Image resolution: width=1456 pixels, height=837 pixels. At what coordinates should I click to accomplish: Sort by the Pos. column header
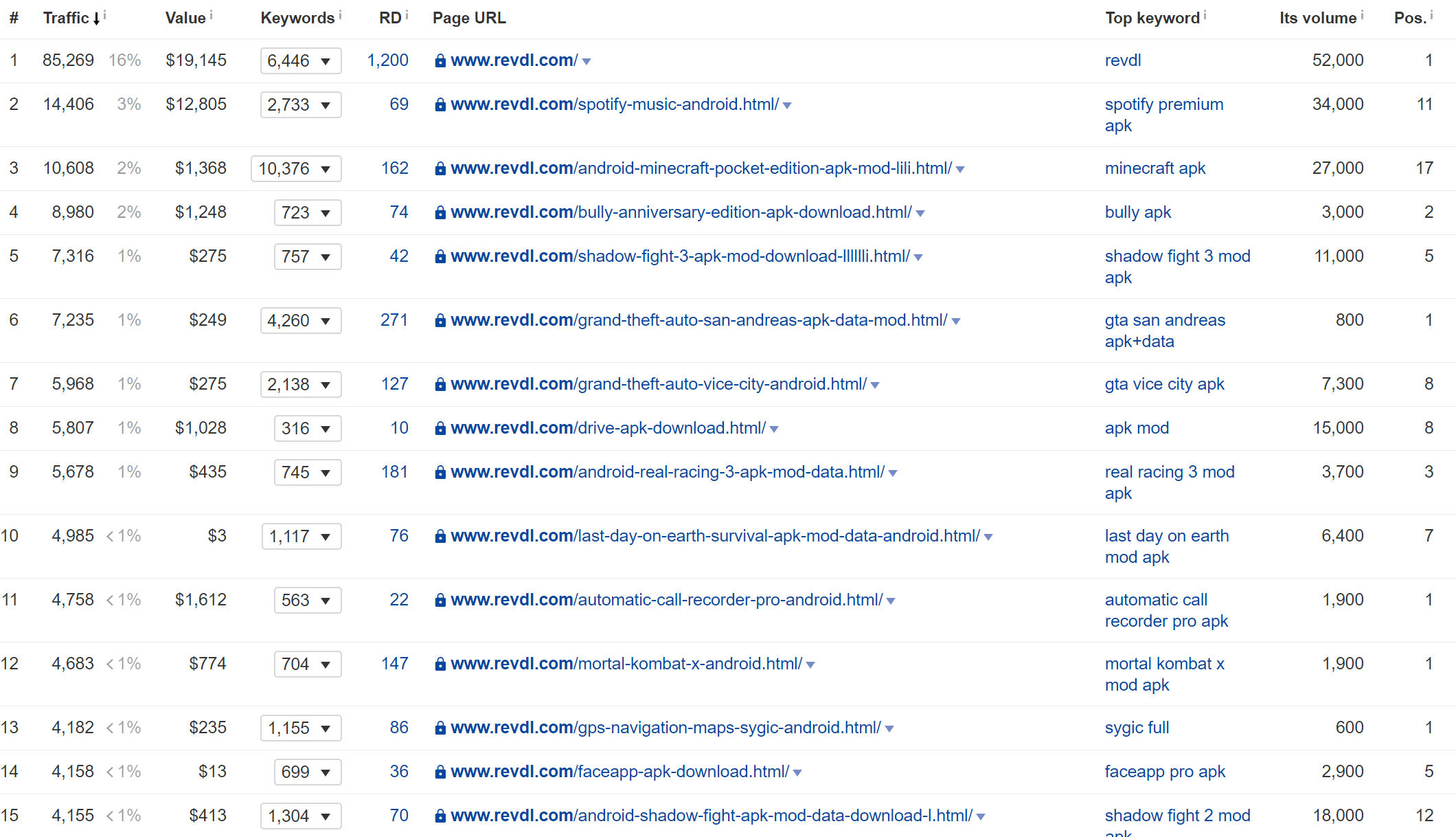click(x=1410, y=19)
